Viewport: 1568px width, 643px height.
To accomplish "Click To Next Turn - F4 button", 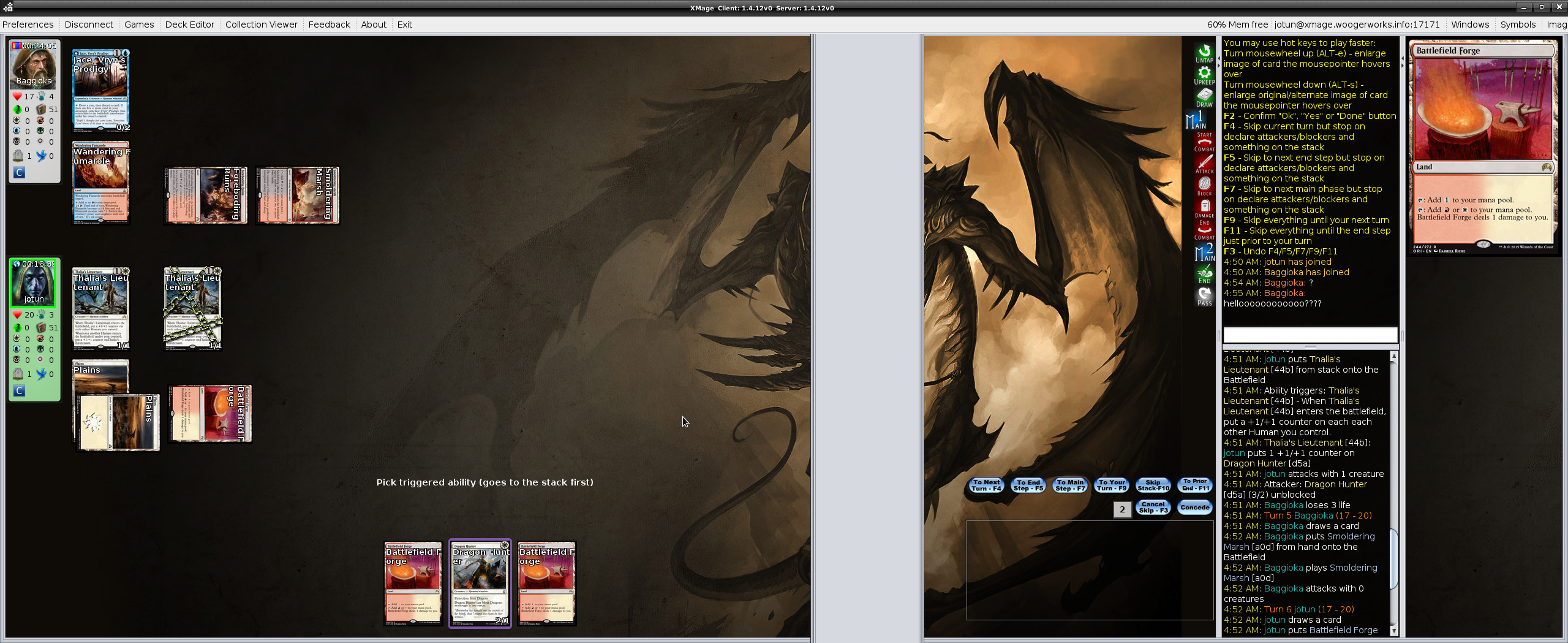I will (x=986, y=485).
